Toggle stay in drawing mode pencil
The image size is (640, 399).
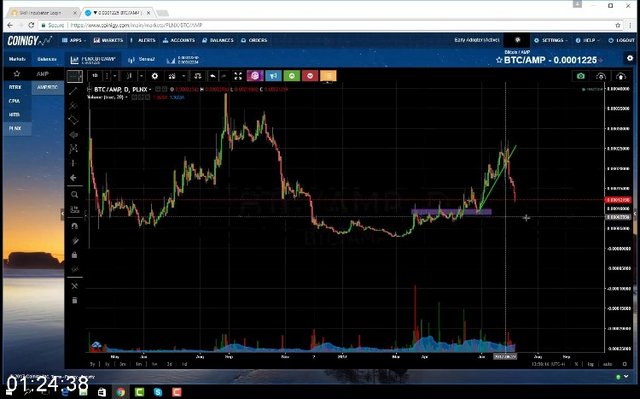tap(74, 241)
